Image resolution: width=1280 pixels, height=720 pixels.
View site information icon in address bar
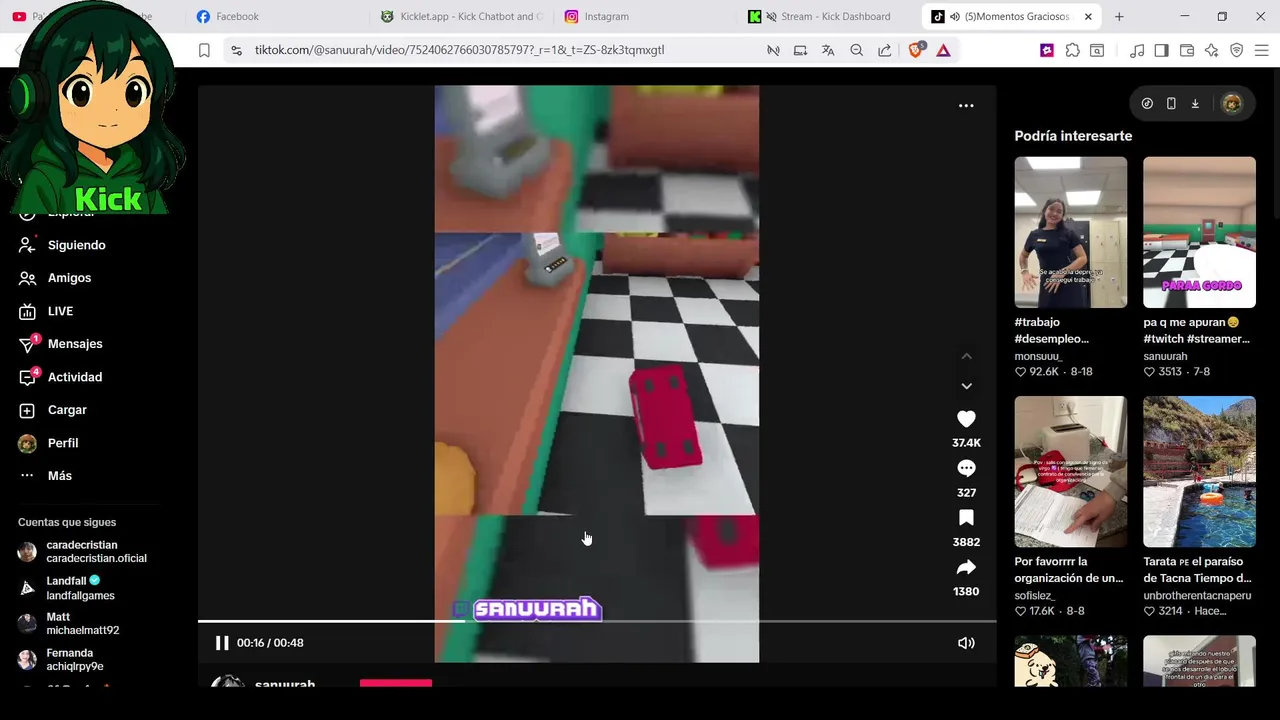click(x=236, y=50)
